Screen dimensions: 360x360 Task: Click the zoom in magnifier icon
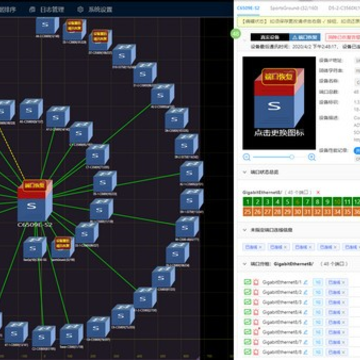312,157
